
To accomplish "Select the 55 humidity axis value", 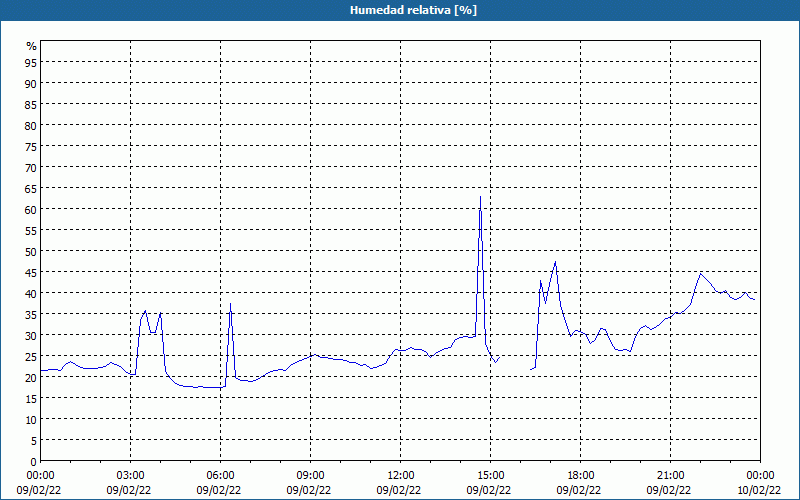I will pos(31,231).
